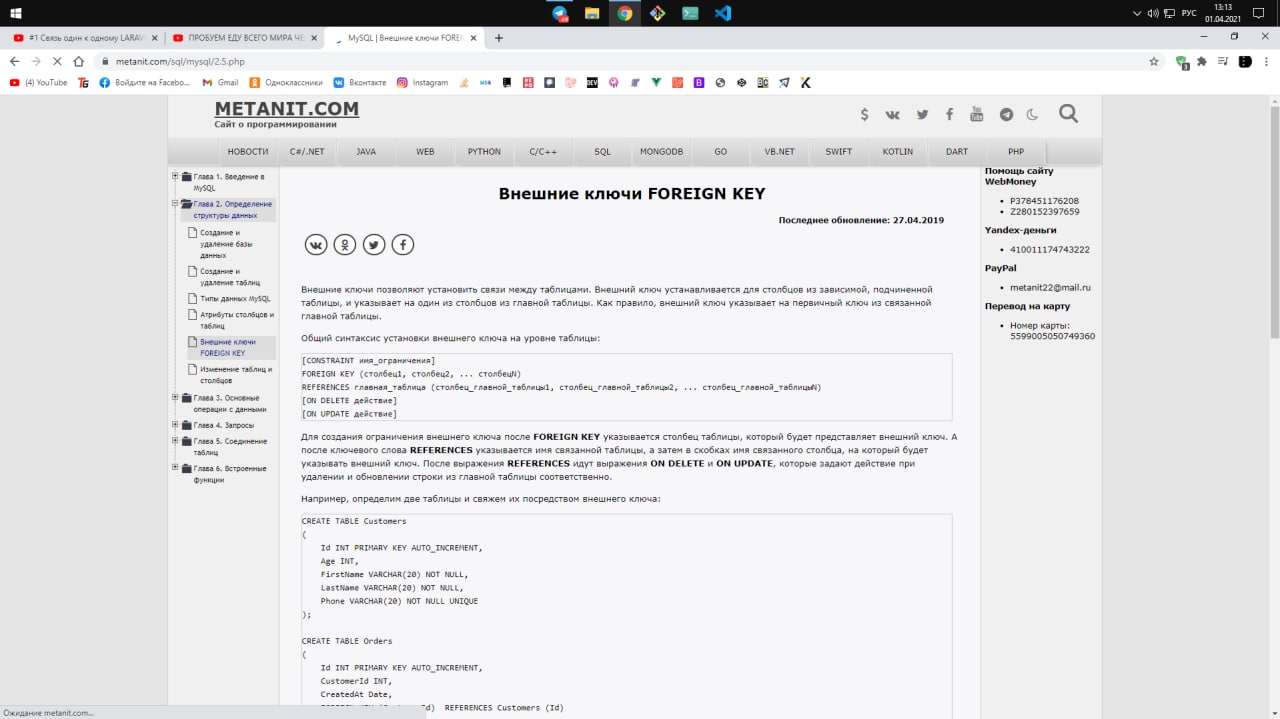Viewport: 1280px width, 719px height.
Task: Expand Глава 3. Основные операции с данными
Action: [175, 398]
